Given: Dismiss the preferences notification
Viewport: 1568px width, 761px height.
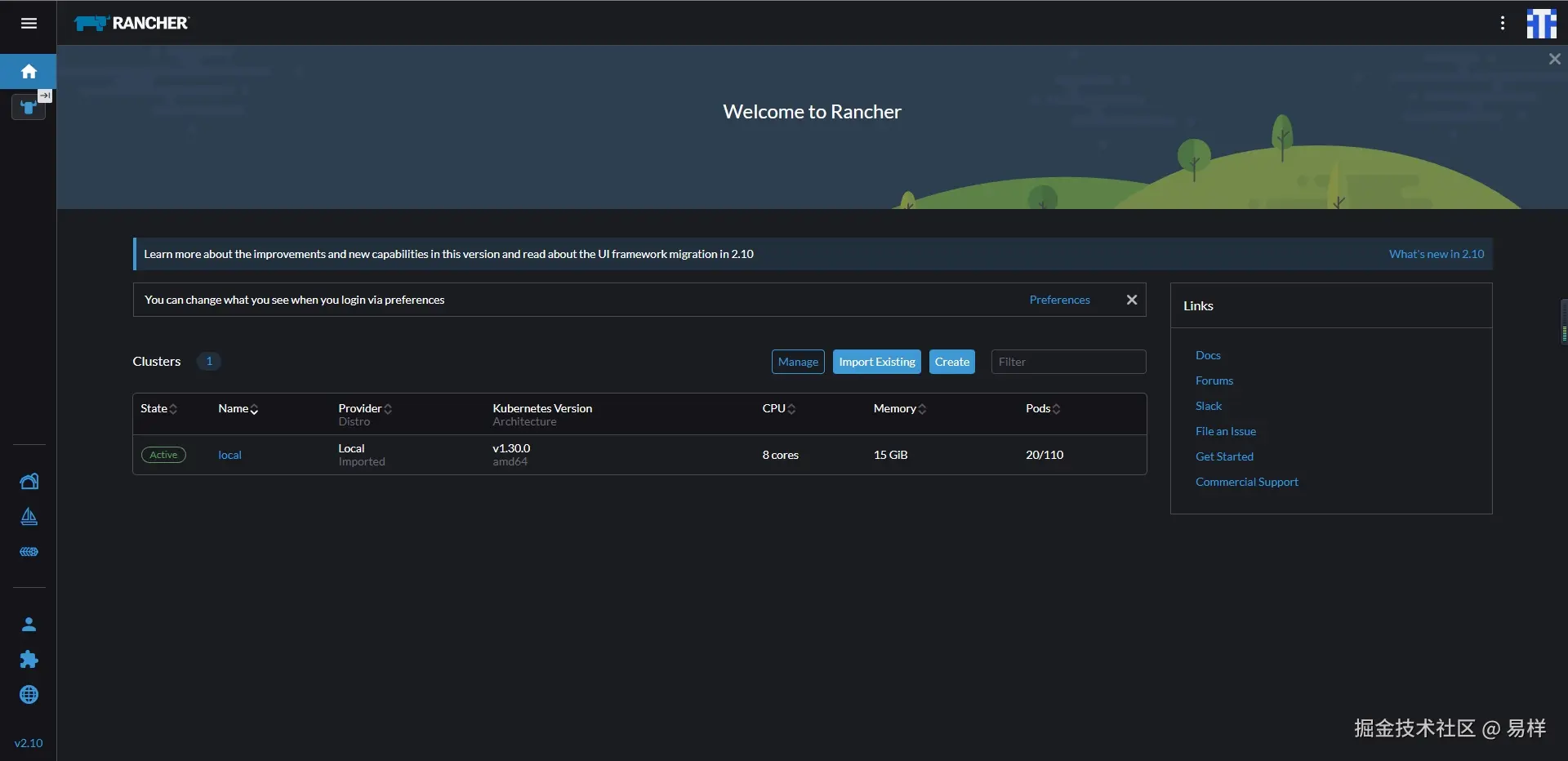Looking at the screenshot, I should coord(1132,300).
